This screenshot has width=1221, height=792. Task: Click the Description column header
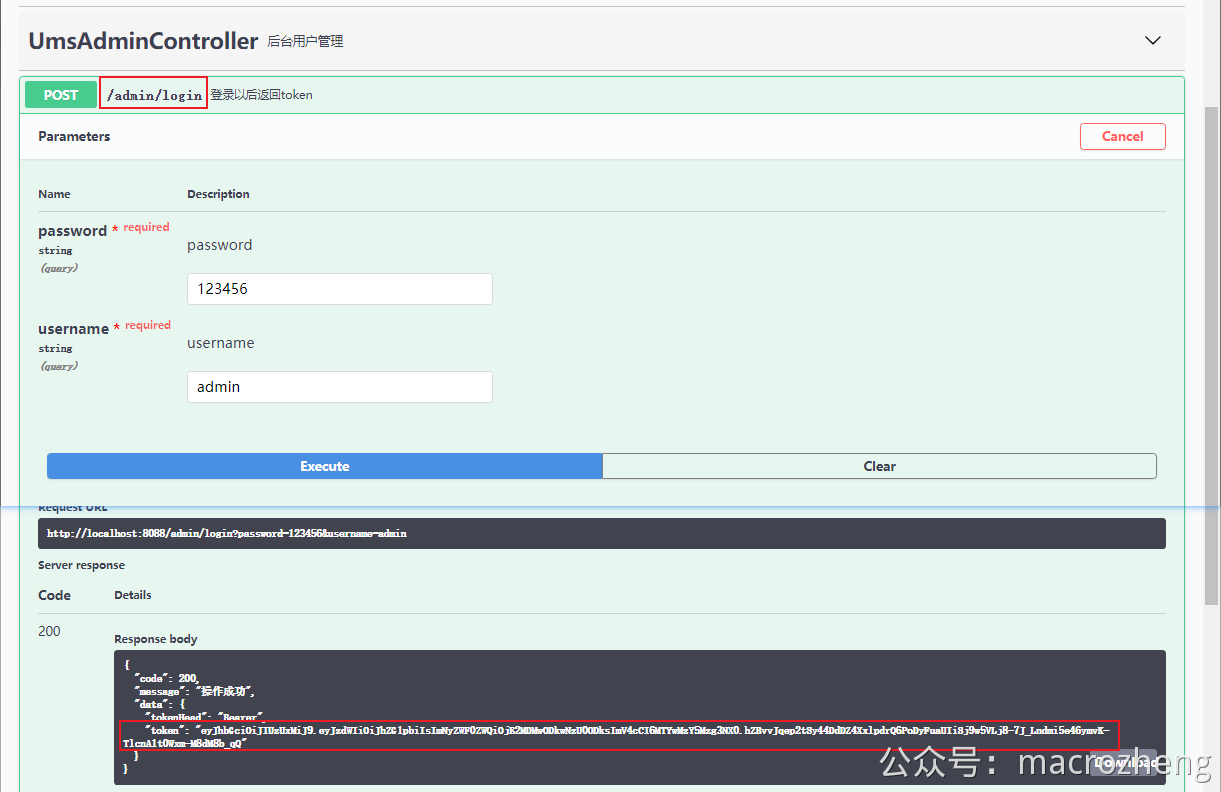pyautogui.click(x=218, y=194)
